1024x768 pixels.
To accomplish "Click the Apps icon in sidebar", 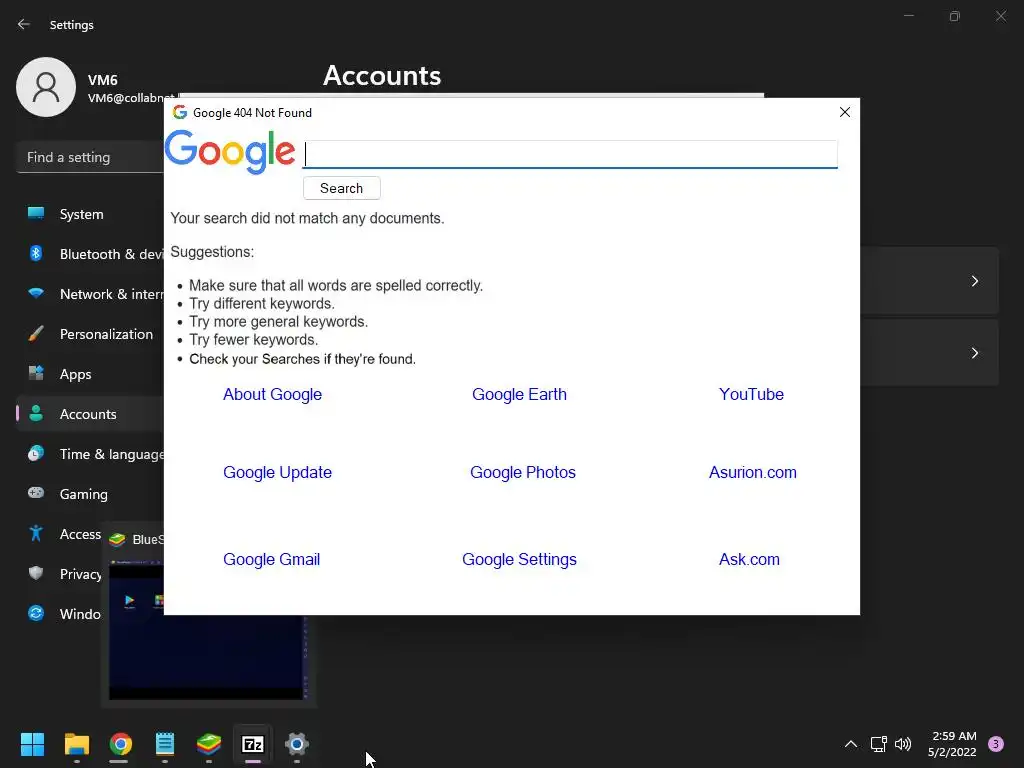I will [36, 374].
